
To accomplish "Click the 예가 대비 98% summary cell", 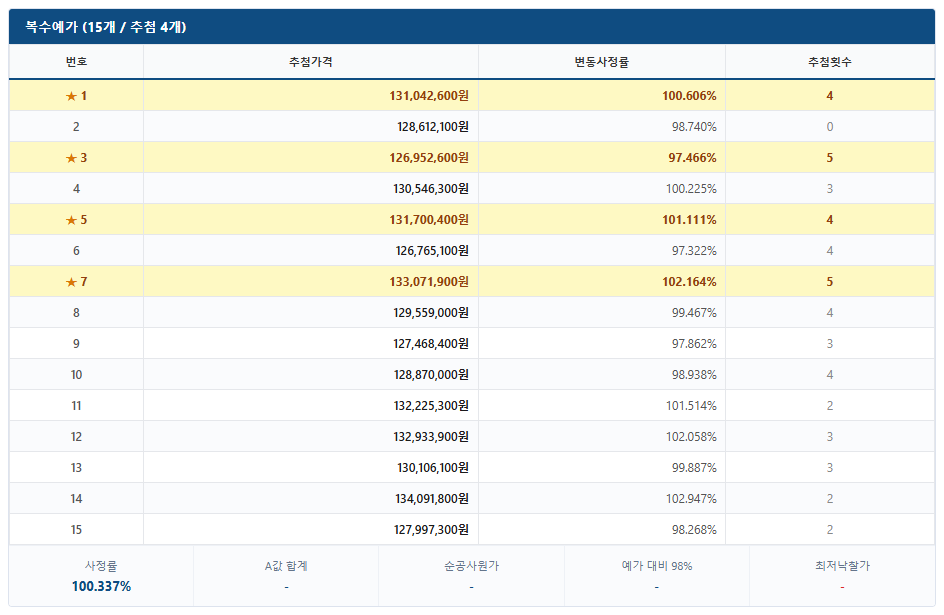I will coord(657,576).
